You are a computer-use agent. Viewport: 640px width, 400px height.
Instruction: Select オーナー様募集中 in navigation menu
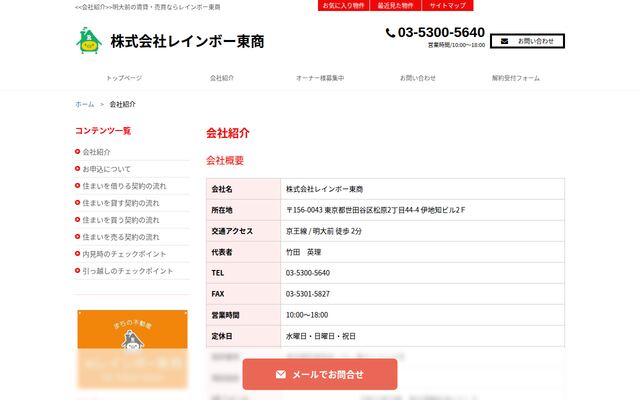click(320, 78)
